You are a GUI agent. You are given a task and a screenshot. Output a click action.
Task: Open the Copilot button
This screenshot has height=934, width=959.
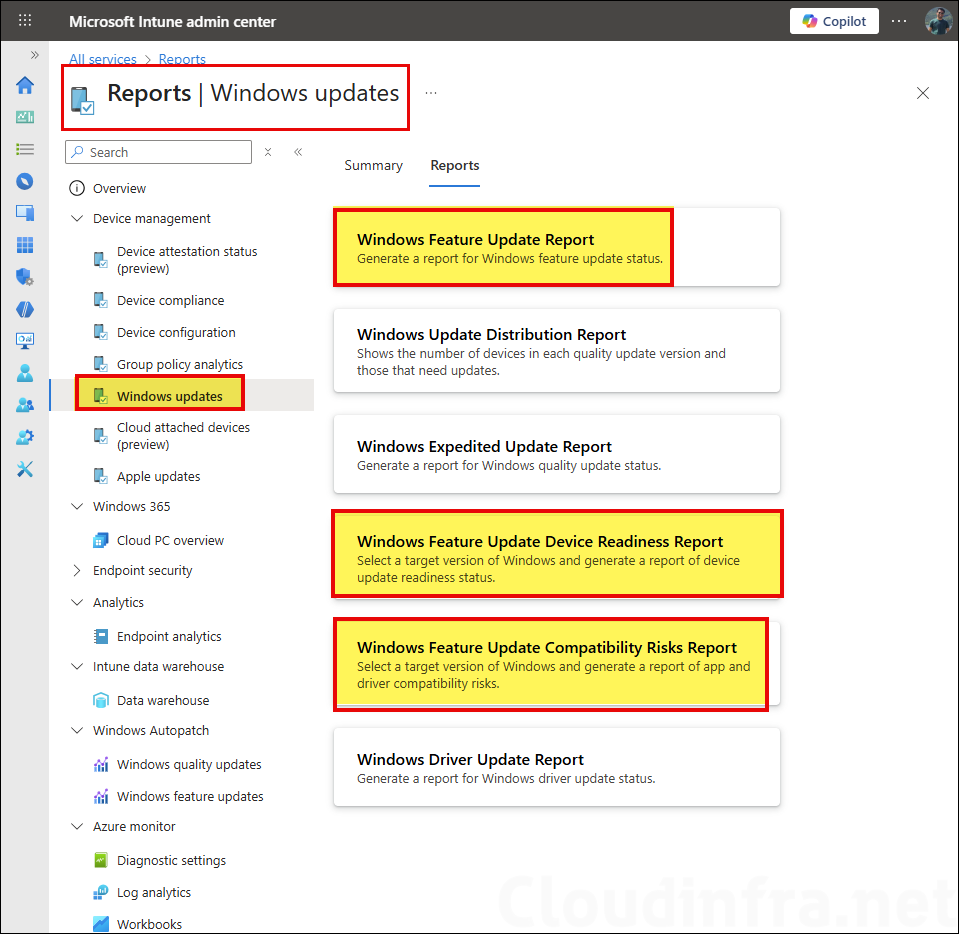(834, 21)
